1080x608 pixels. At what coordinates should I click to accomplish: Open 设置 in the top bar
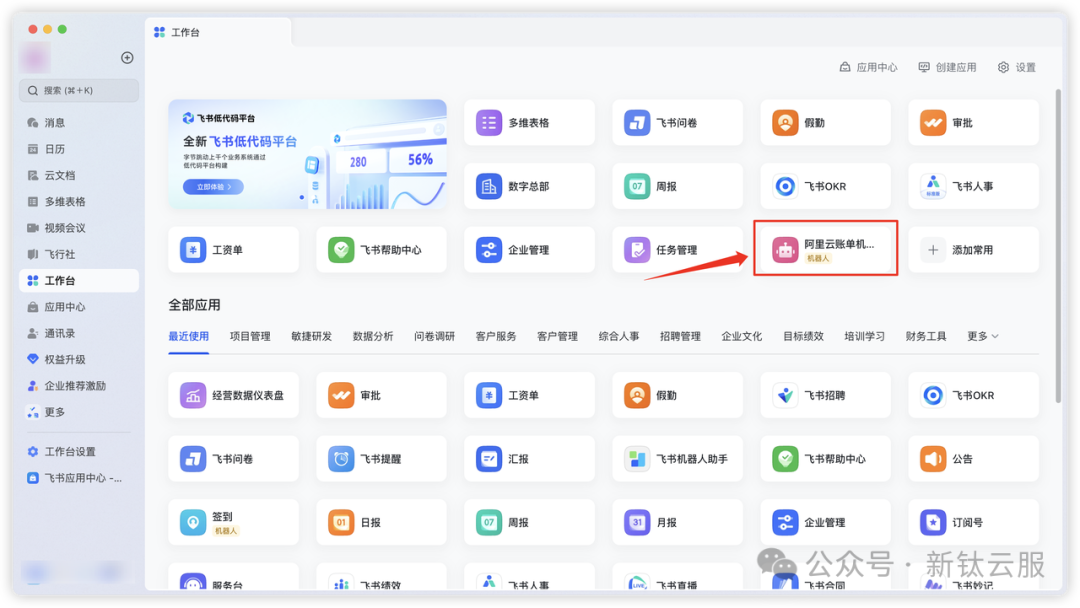click(x=1017, y=67)
